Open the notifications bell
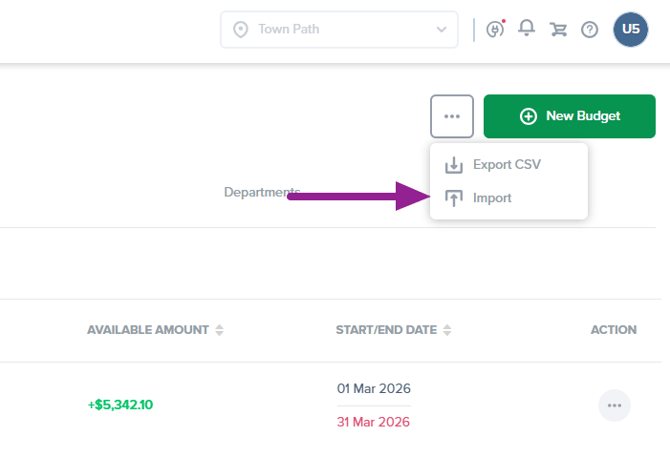Screen dimensions: 670x457 point(527,28)
